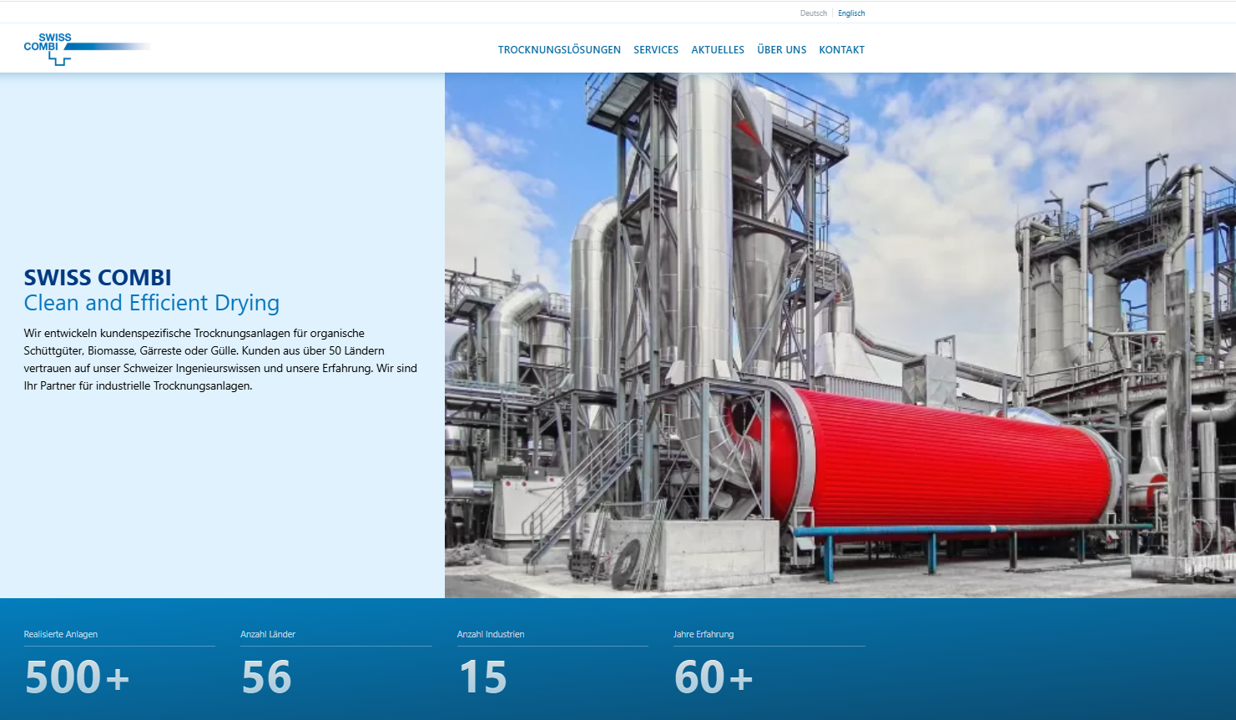Click the SWISS COMBI headline

coord(98,277)
